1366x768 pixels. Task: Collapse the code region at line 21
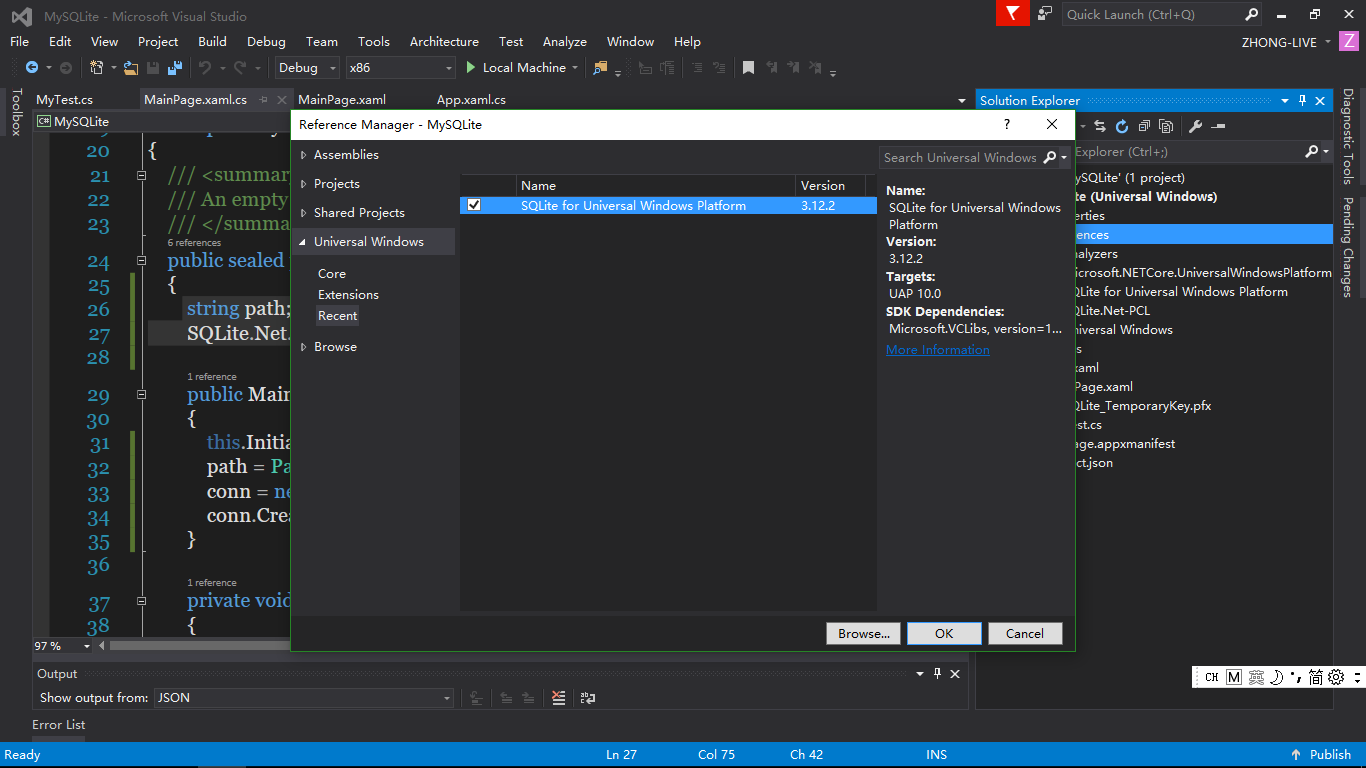(141, 176)
